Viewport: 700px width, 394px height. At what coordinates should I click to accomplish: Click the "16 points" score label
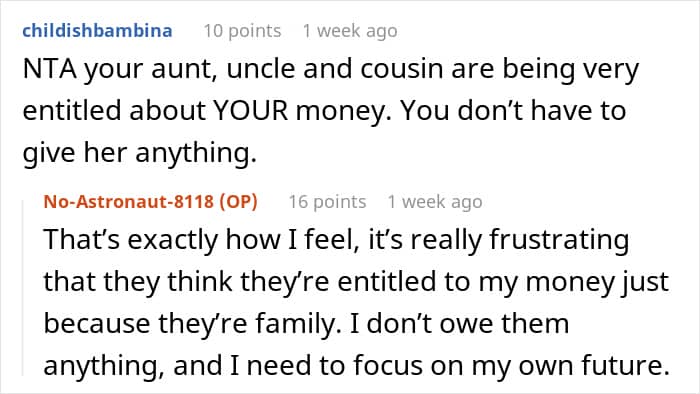click(x=327, y=202)
